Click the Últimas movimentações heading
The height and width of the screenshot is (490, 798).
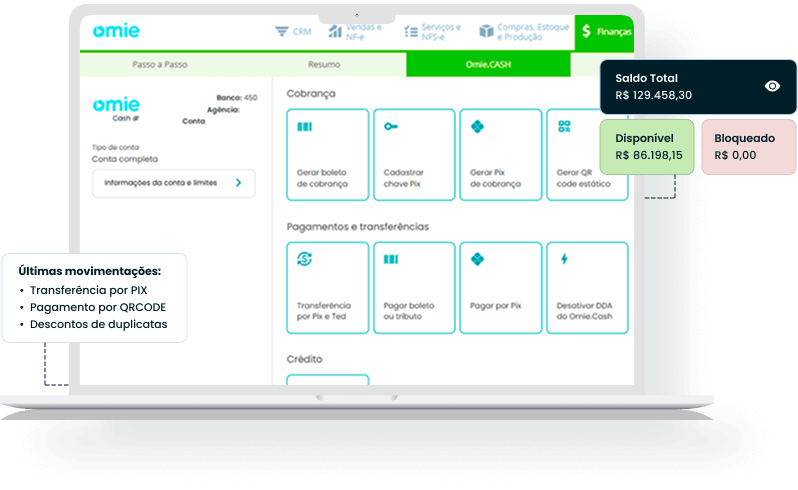point(90,271)
